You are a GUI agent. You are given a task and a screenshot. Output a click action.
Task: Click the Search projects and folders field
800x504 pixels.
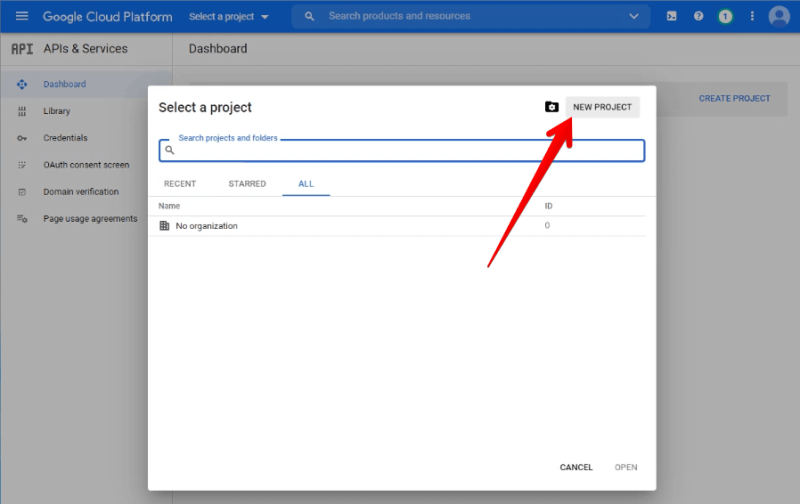(x=402, y=150)
